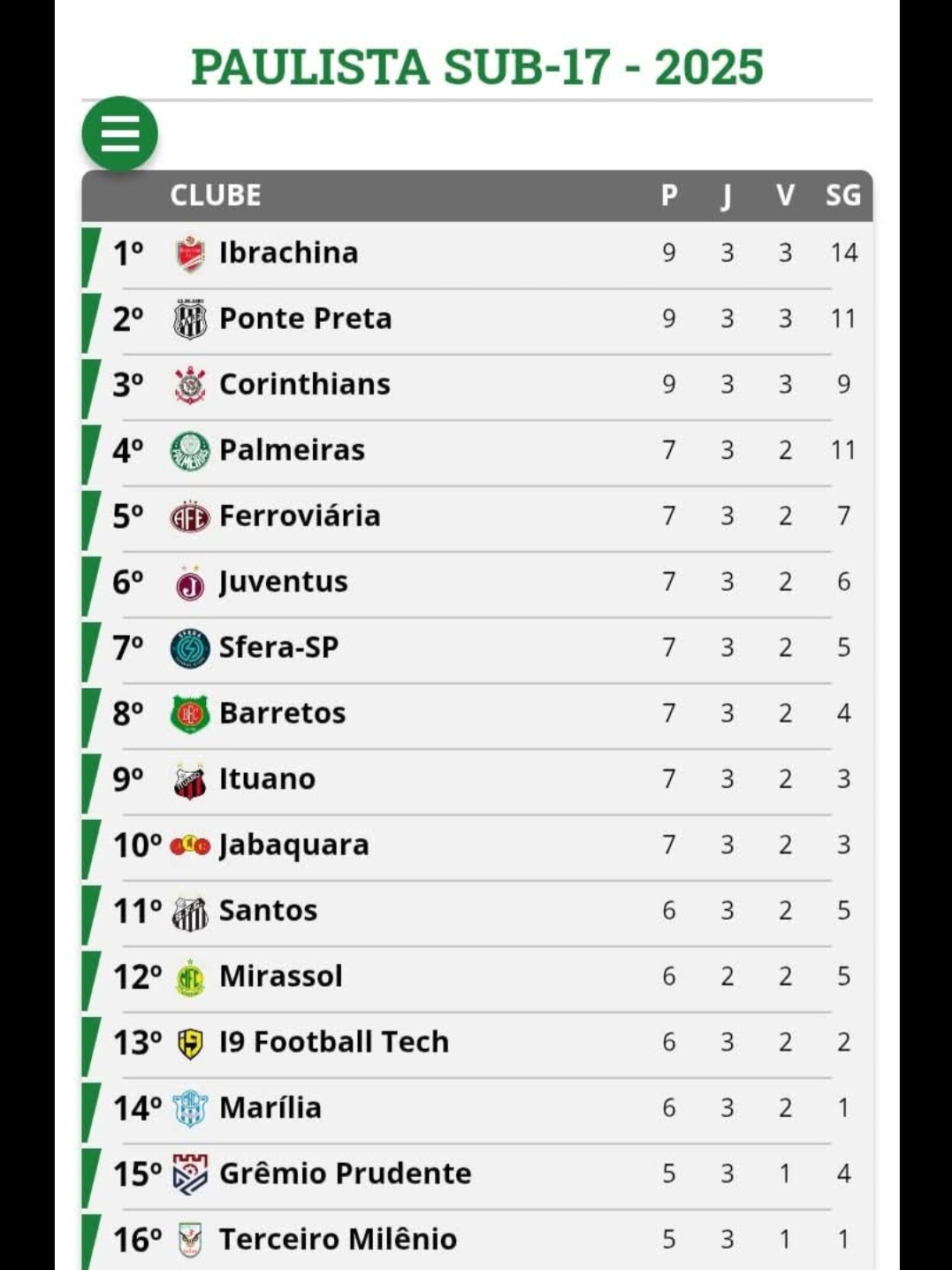Click the Ferroviária club crest
The image size is (952, 1270).
190,516
